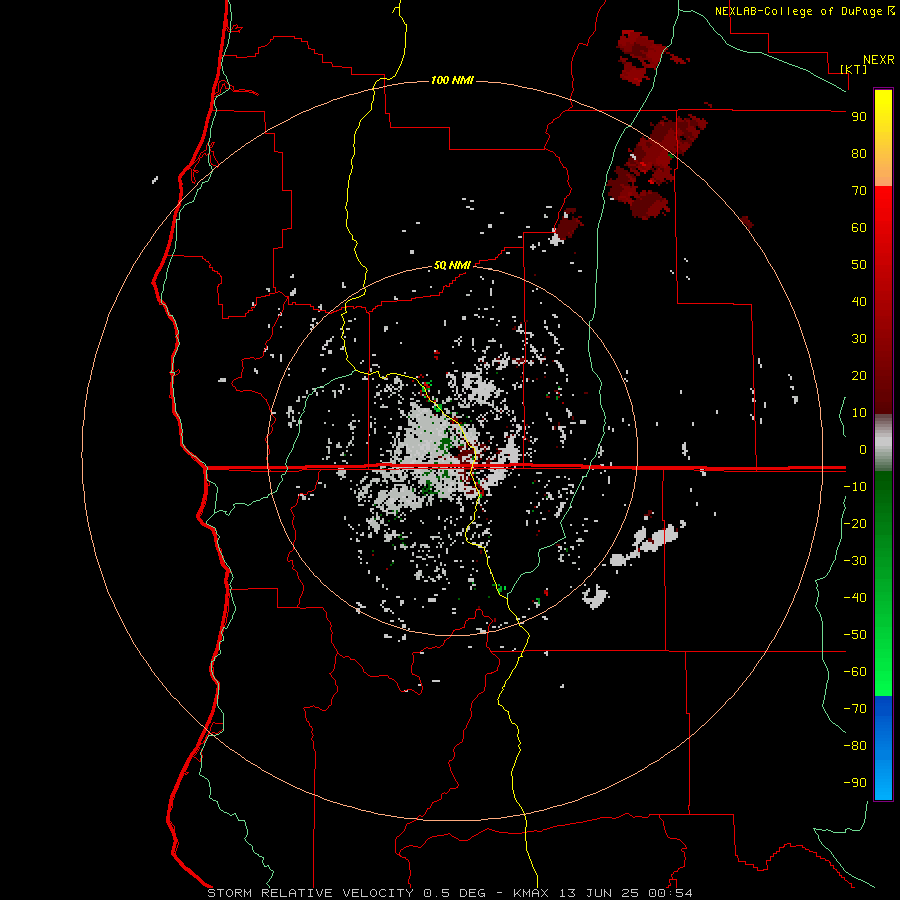This screenshot has width=900, height=900.
Task: Click the -80 value on velocity scale
Action: click(855, 746)
